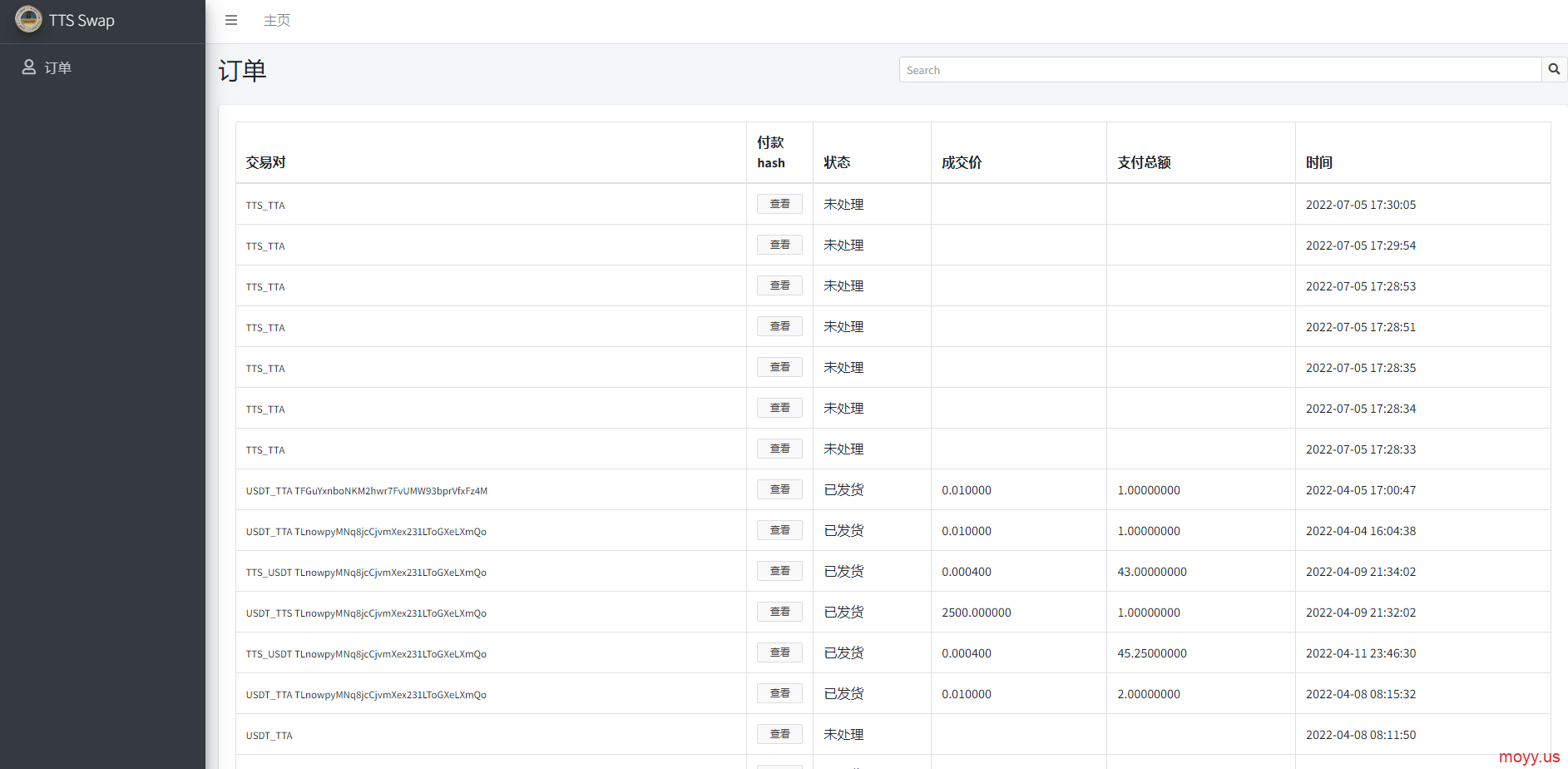Open the 主页 navigation link
This screenshot has width=1568, height=769.
tap(277, 20)
